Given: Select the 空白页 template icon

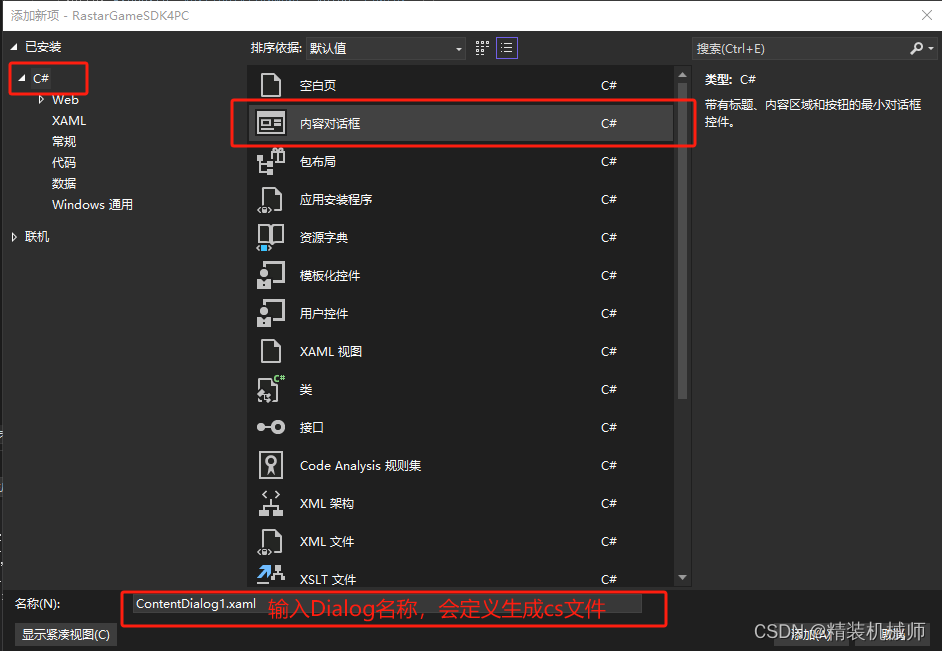Looking at the screenshot, I should tap(270, 85).
